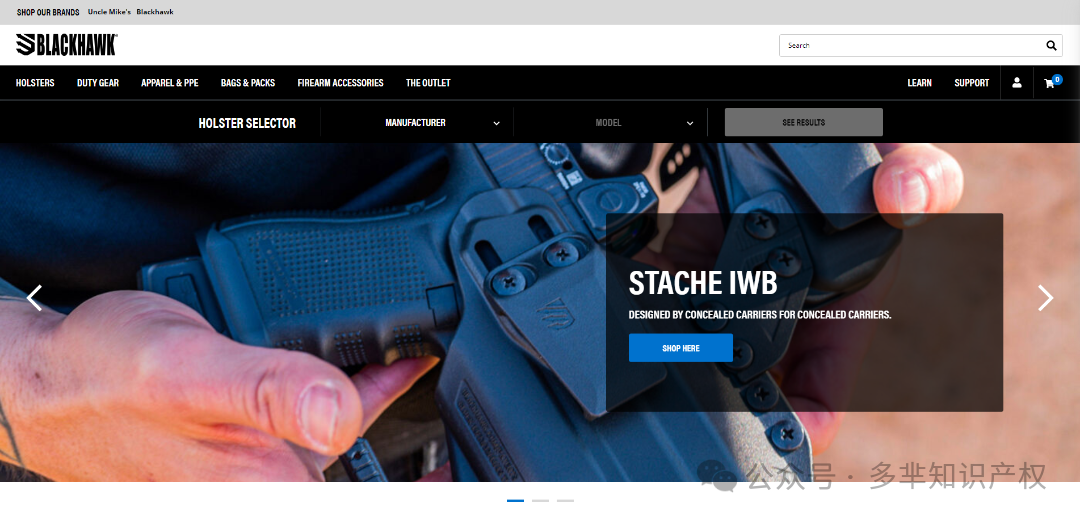This screenshot has width=1080, height=519.
Task: Open the Holsters menu
Action: (35, 83)
